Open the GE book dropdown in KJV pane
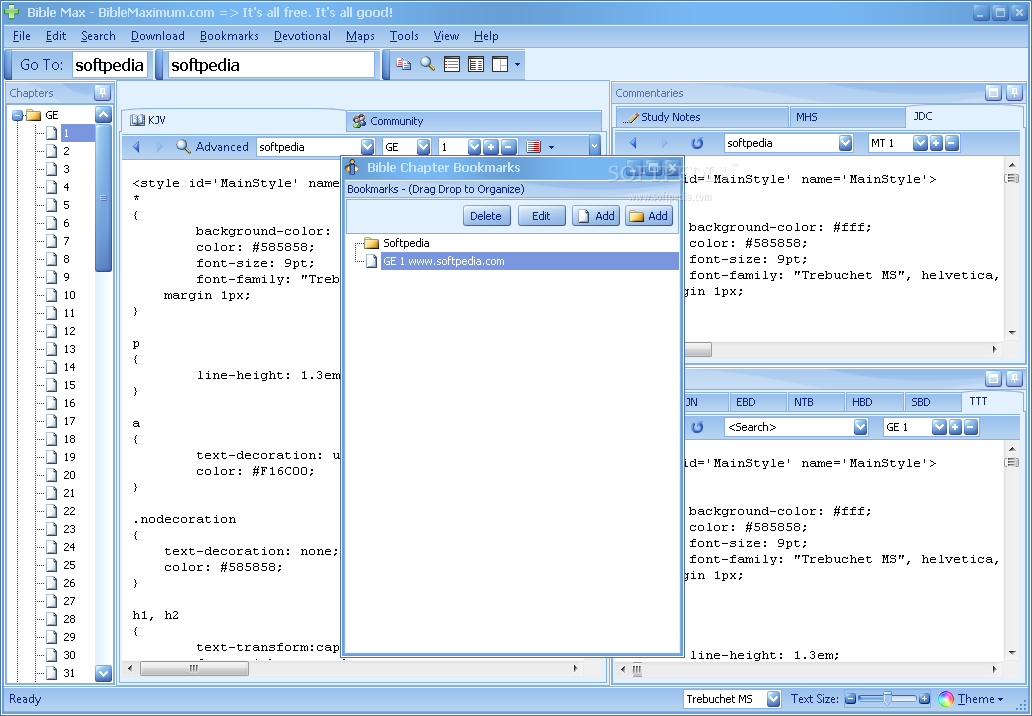The image size is (1032, 716). pyautogui.click(x=424, y=147)
